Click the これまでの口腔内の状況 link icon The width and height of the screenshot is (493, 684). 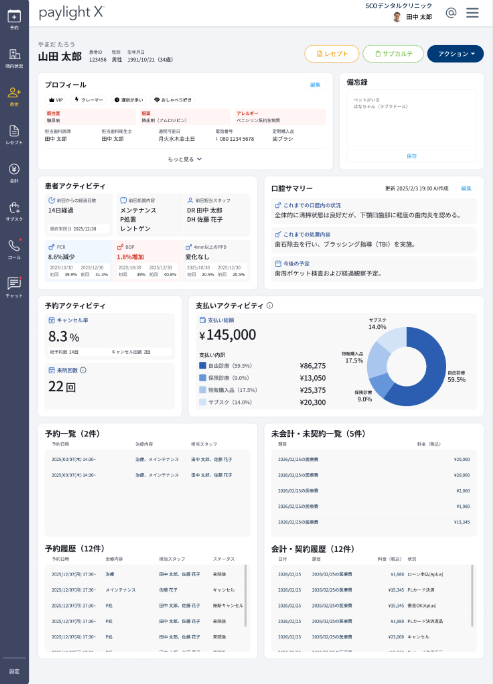tap(278, 205)
